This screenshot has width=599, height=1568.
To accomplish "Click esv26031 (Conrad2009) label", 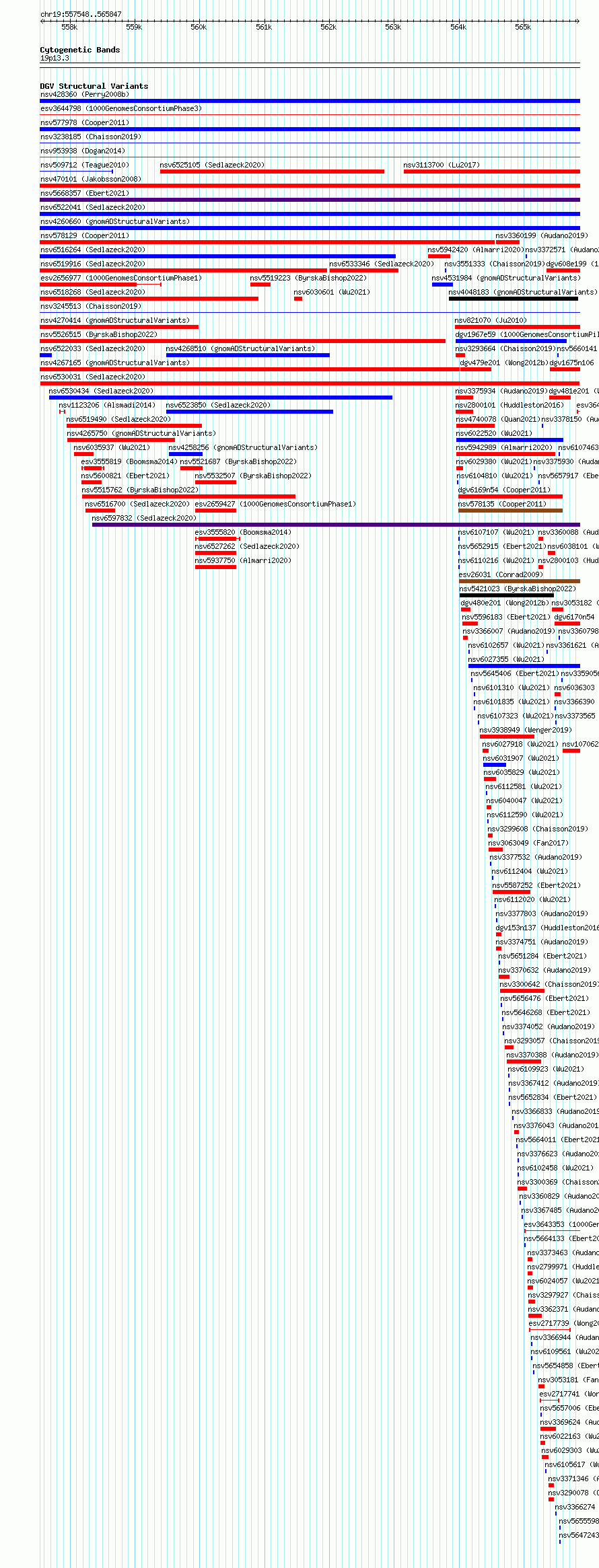I will pos(501,575).
